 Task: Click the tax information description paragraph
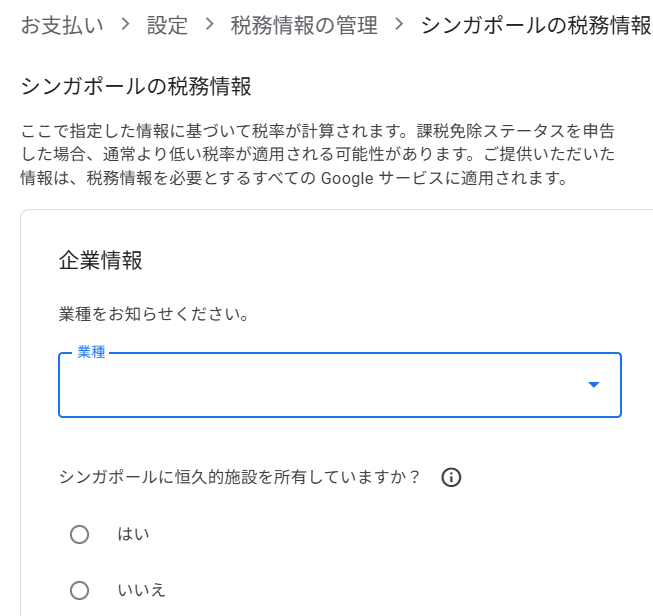click(x=320, y=155)
